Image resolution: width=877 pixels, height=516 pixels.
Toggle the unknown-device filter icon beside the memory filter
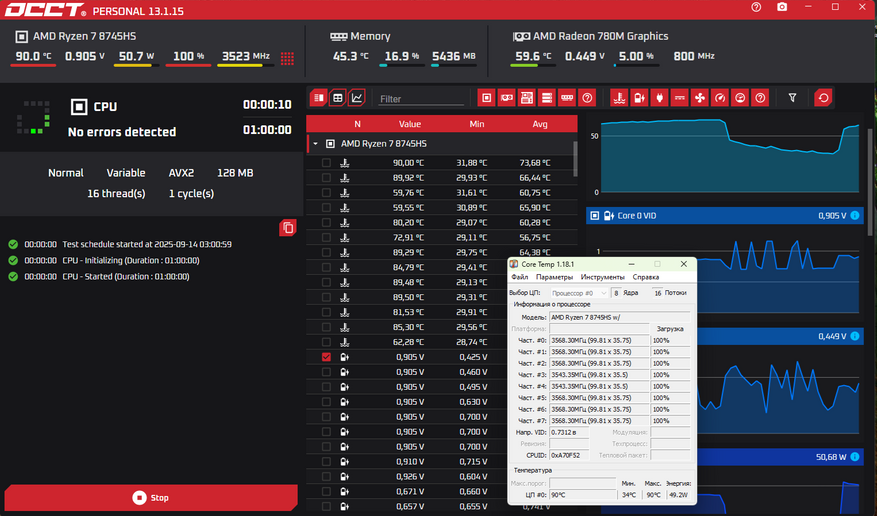pos(587,98)
